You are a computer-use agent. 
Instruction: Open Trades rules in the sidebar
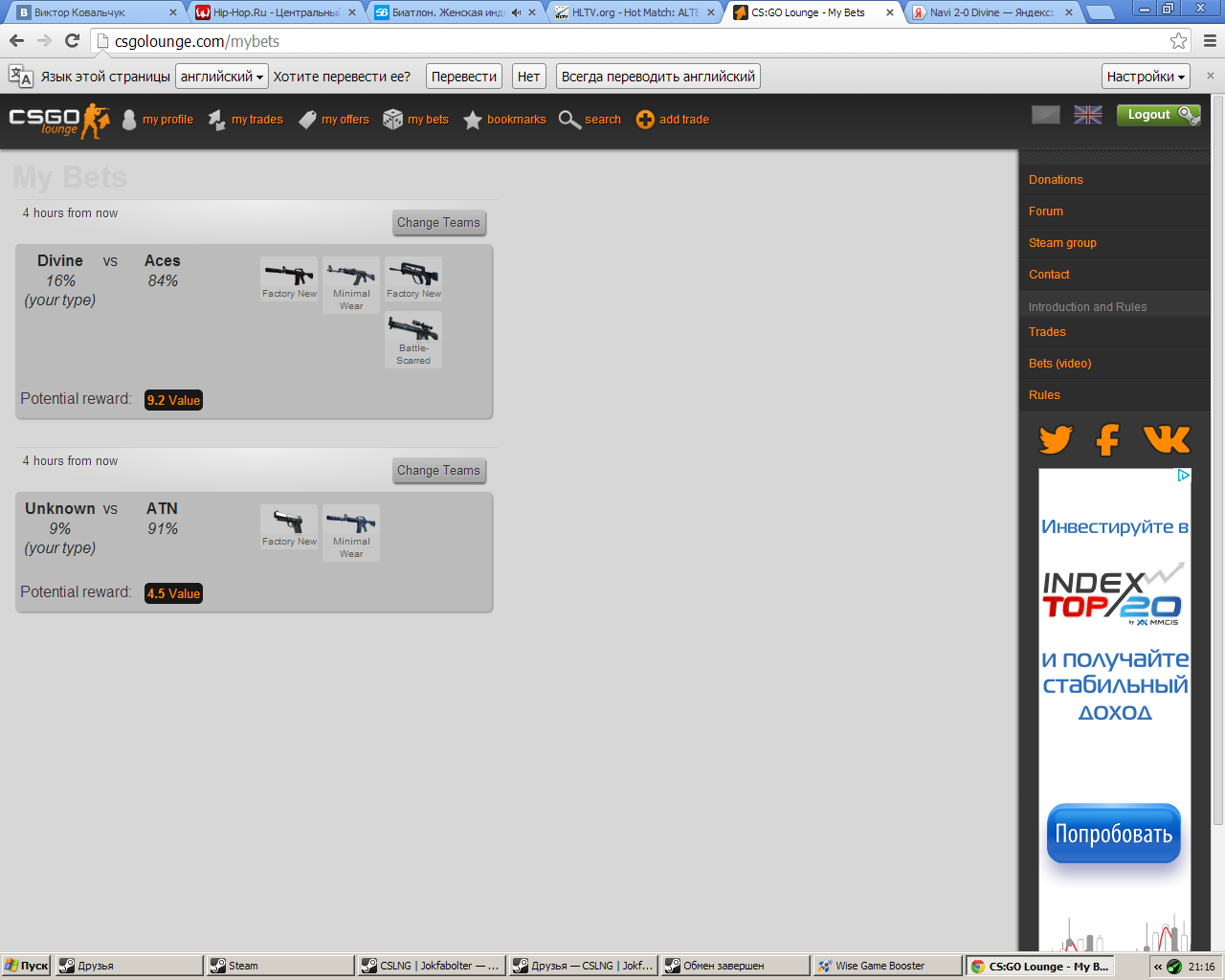pos(1047,332)
